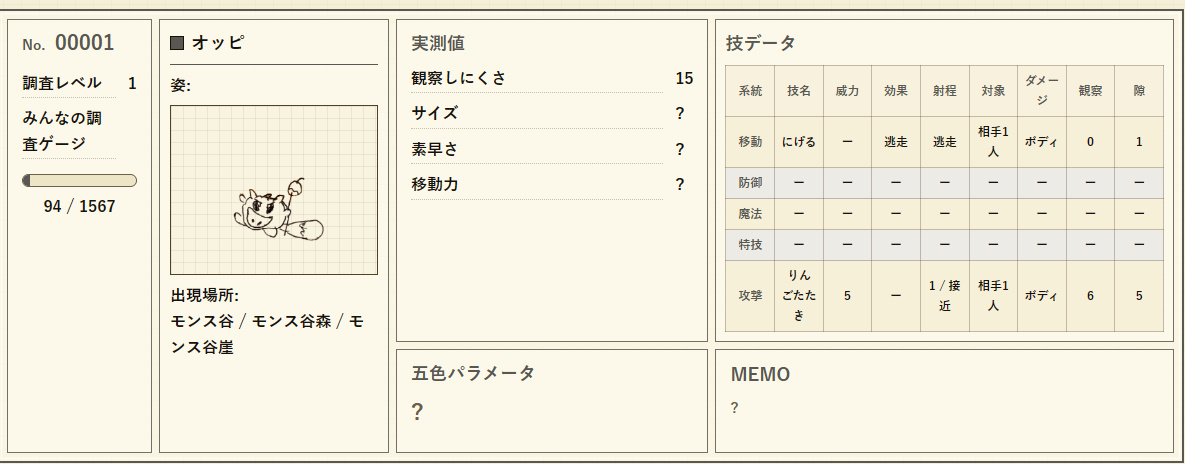Select the オッピ monster sketch image
This screenshot has width=1185, height=464.
click(274, 190)
